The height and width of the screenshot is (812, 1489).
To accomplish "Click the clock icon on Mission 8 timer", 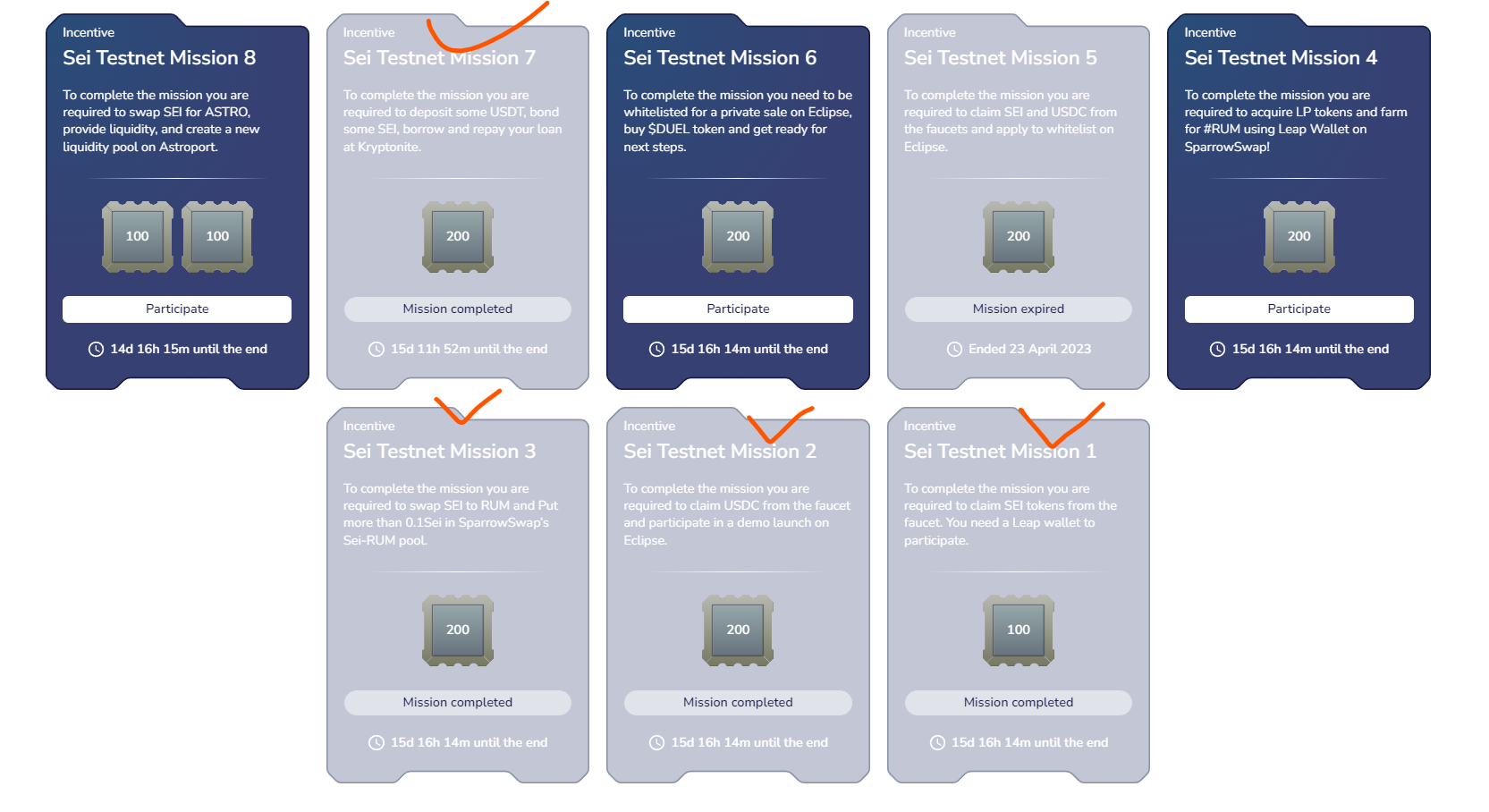I will [x=96, y=350].
